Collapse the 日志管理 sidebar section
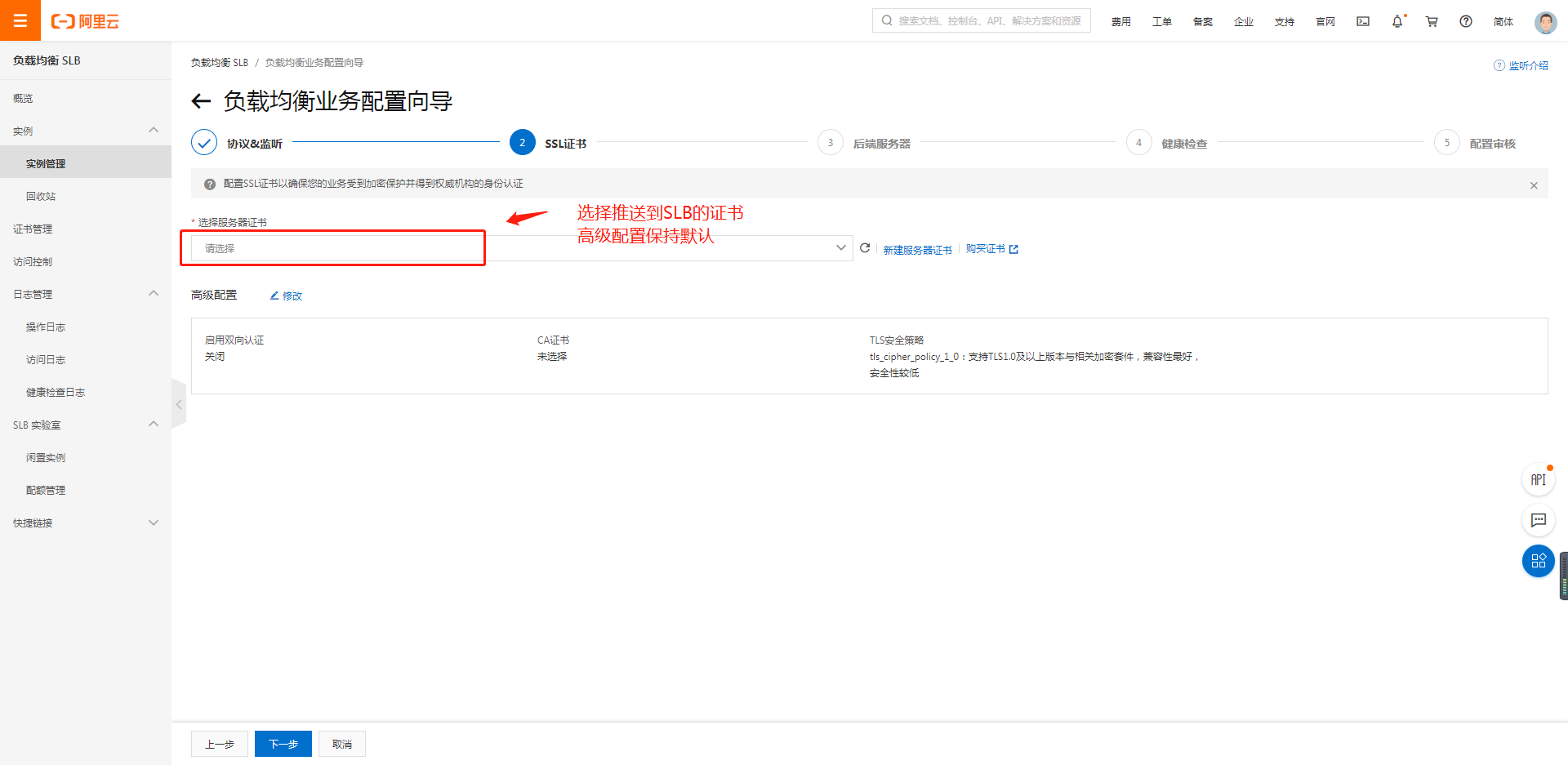 tap(154, 294)
